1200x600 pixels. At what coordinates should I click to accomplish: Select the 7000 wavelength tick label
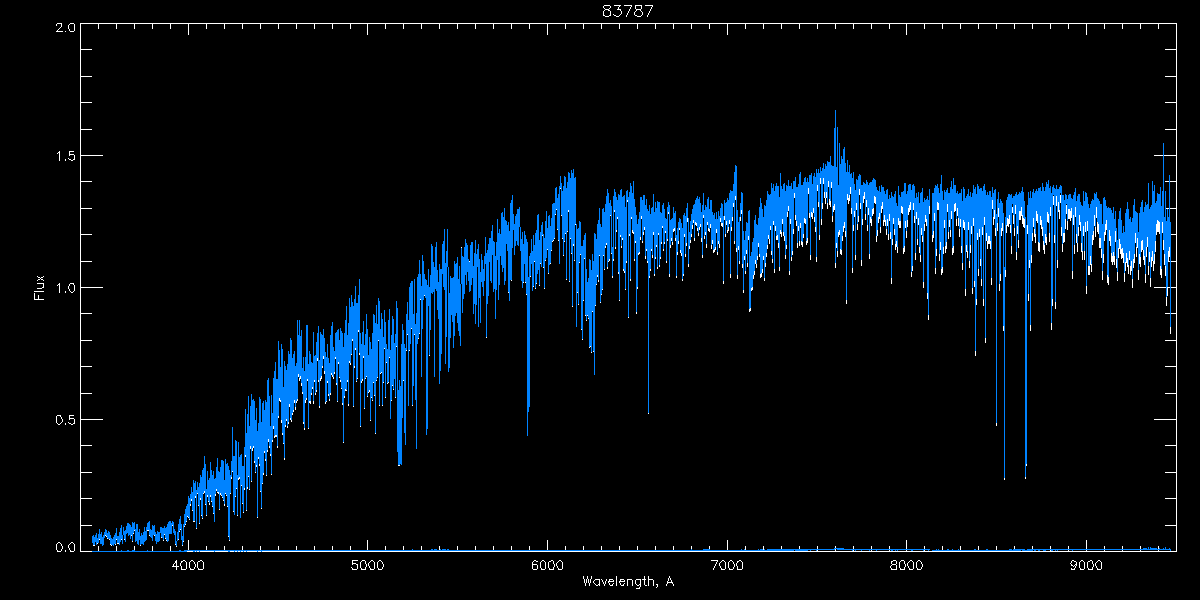[727, 565]
